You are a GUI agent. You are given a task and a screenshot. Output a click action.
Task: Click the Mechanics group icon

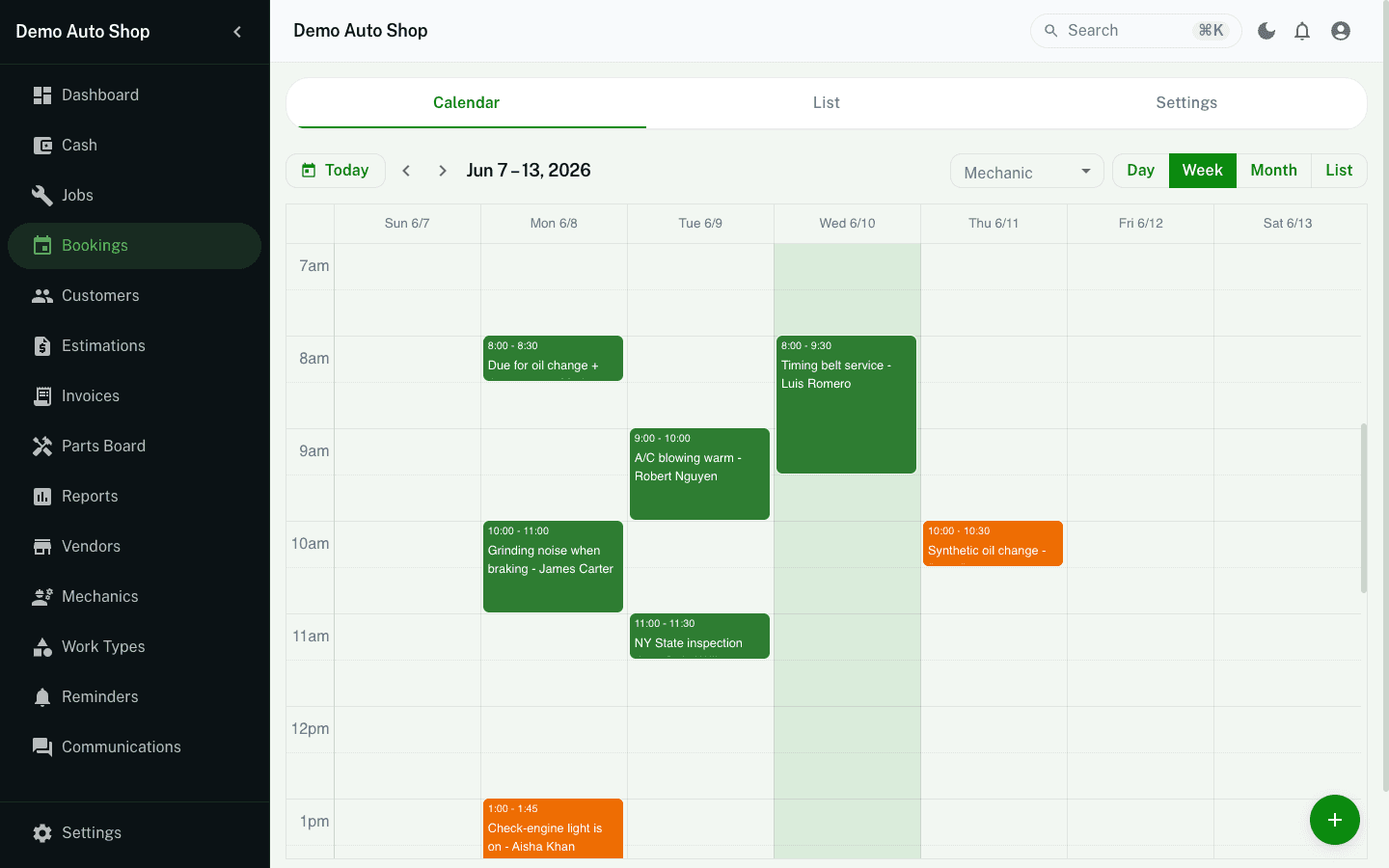click(x=42, y=596)
